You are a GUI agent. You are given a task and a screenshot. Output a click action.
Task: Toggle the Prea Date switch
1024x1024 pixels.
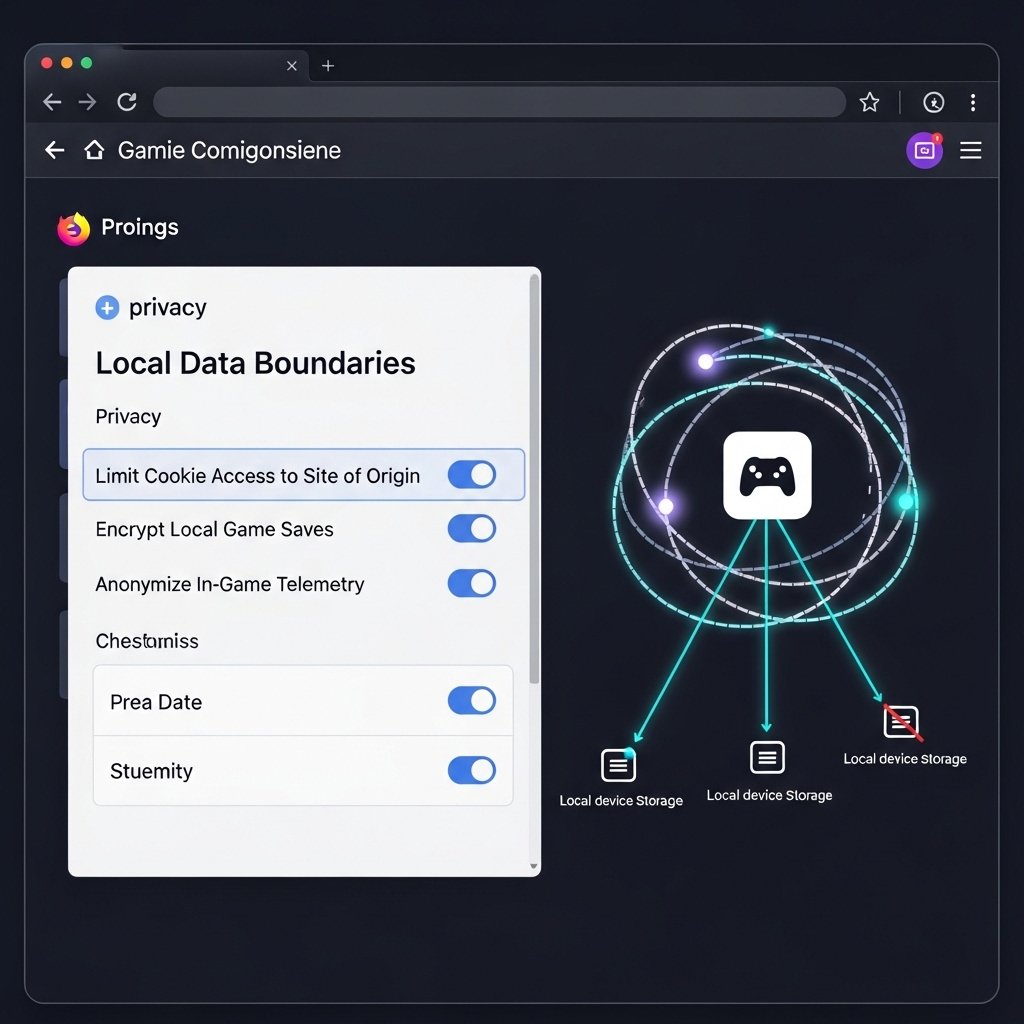(x=471, y=701)
